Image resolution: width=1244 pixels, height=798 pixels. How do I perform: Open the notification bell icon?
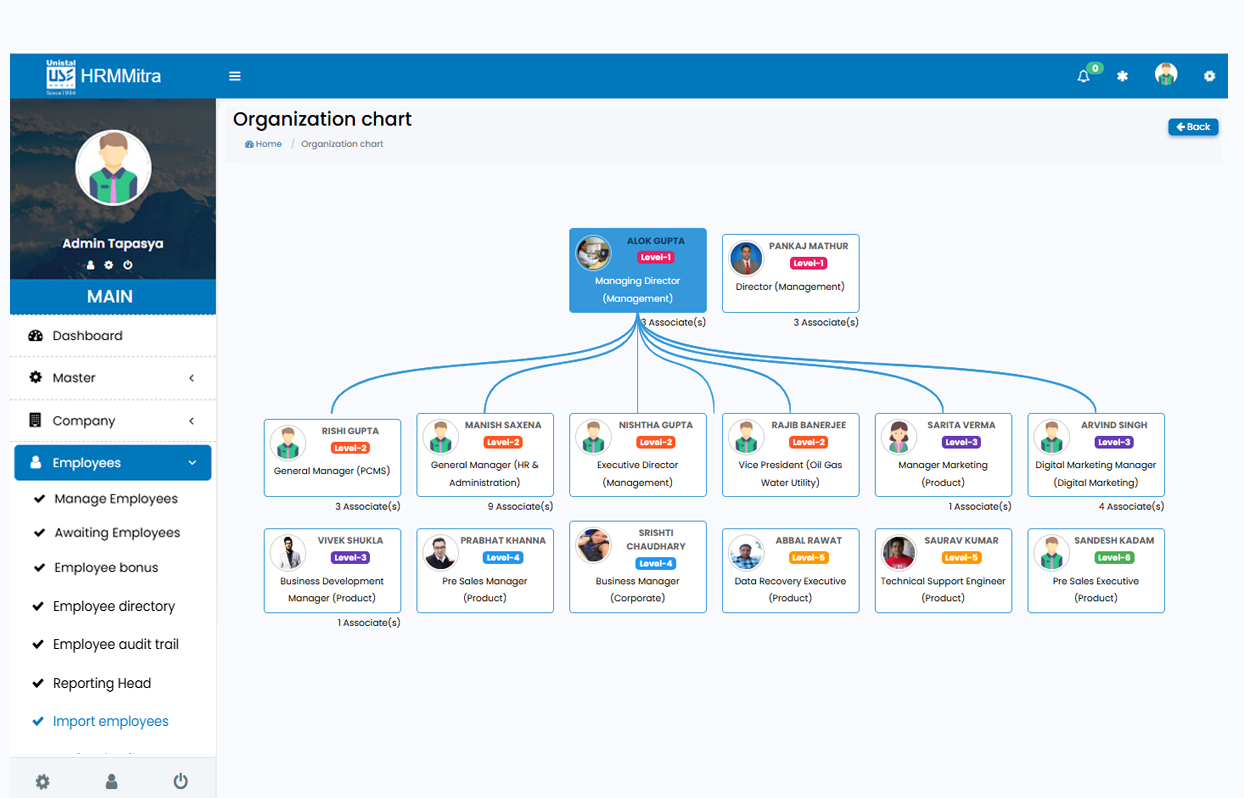[x=1083, y=76]
